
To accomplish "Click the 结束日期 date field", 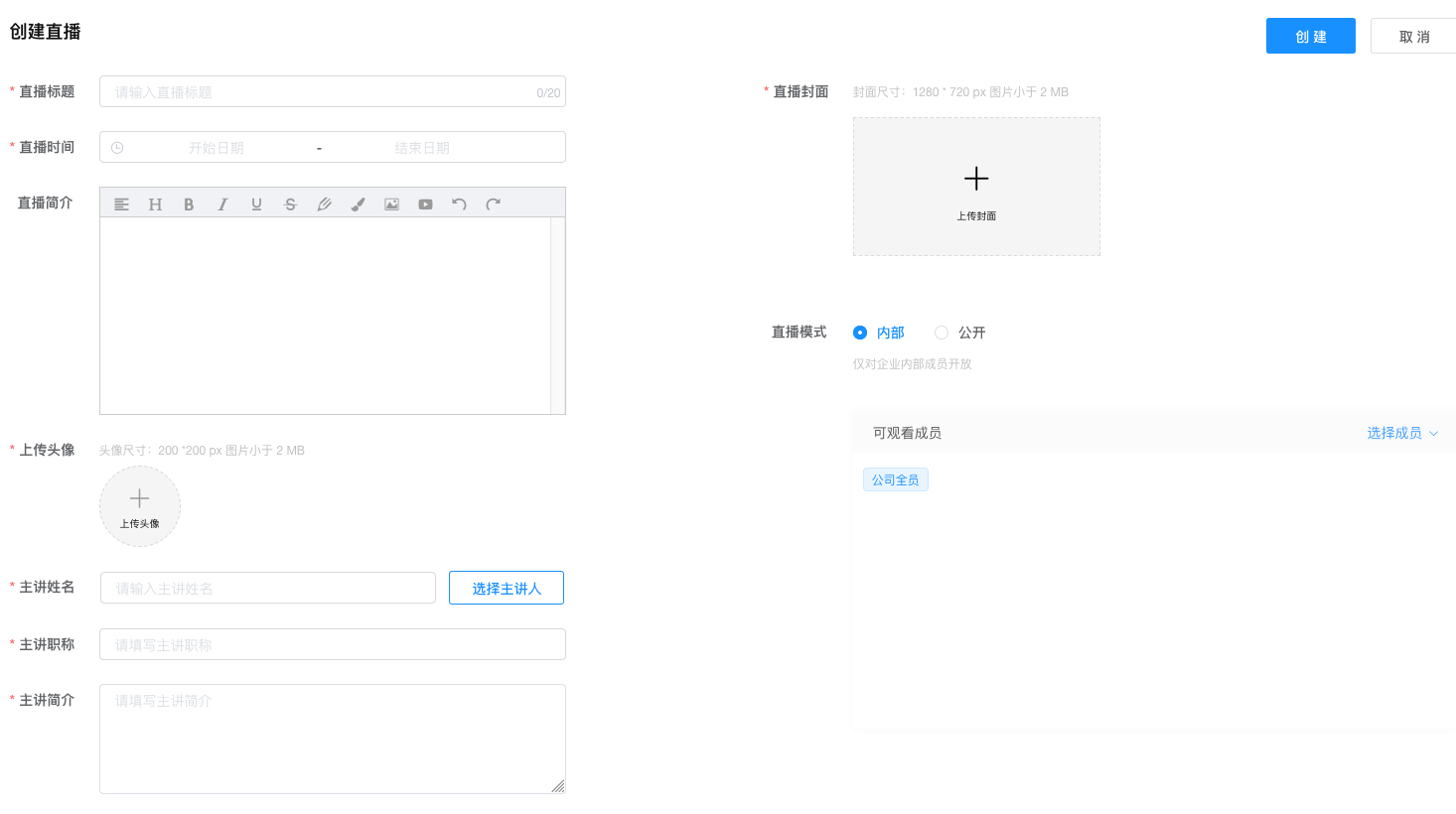I will (x=422, y=148).
